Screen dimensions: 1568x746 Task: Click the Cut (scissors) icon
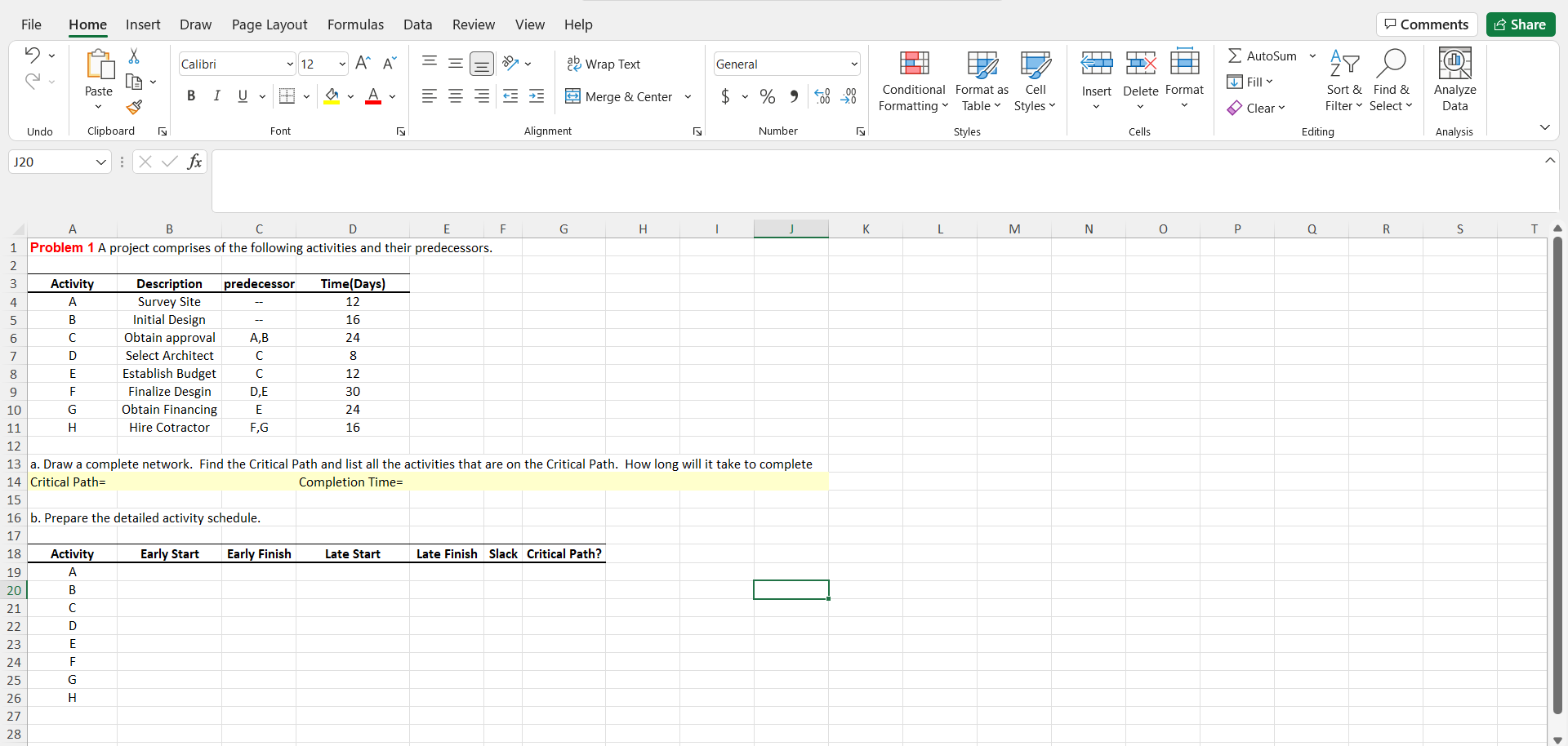point(134,56)
